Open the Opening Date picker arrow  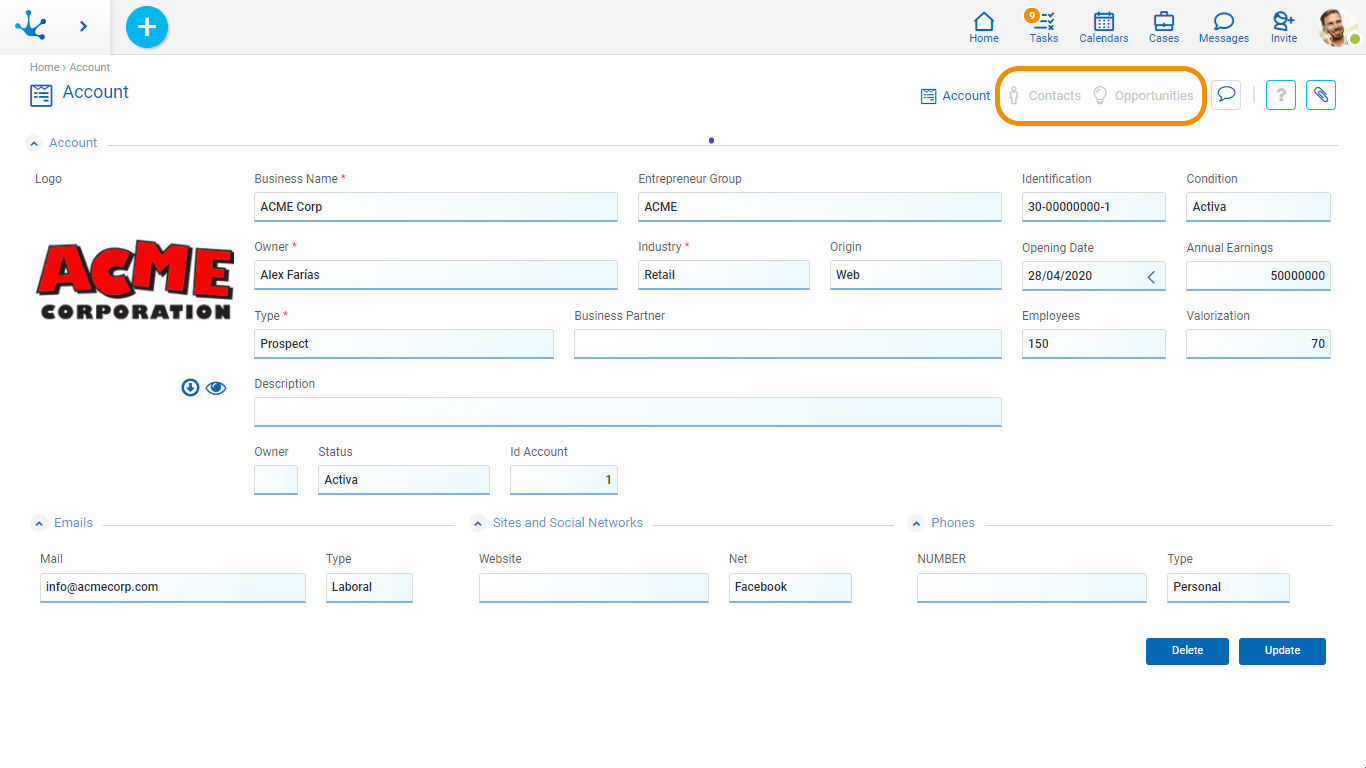[1151, 277]
